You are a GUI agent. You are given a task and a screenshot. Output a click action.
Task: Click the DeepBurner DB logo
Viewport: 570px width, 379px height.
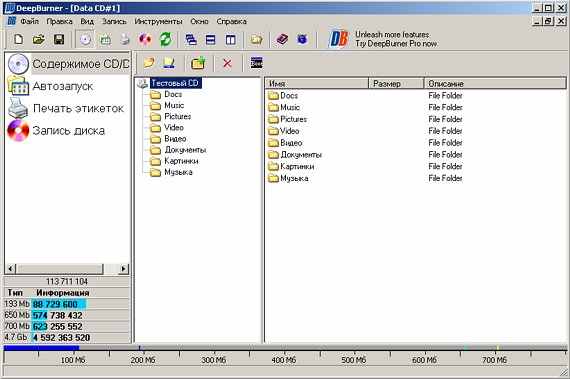pyautogui.click(x=338, y=39)
